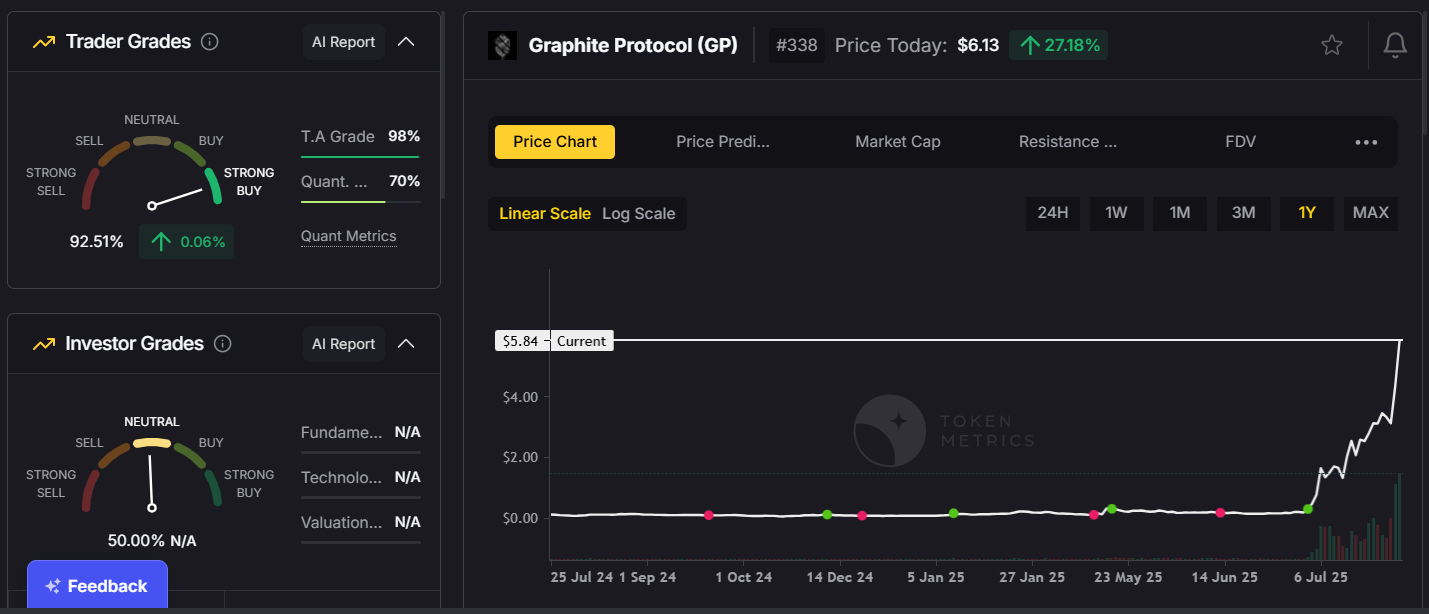Click the Graphite Protocol (GP) title

click(x=633, y=45)
